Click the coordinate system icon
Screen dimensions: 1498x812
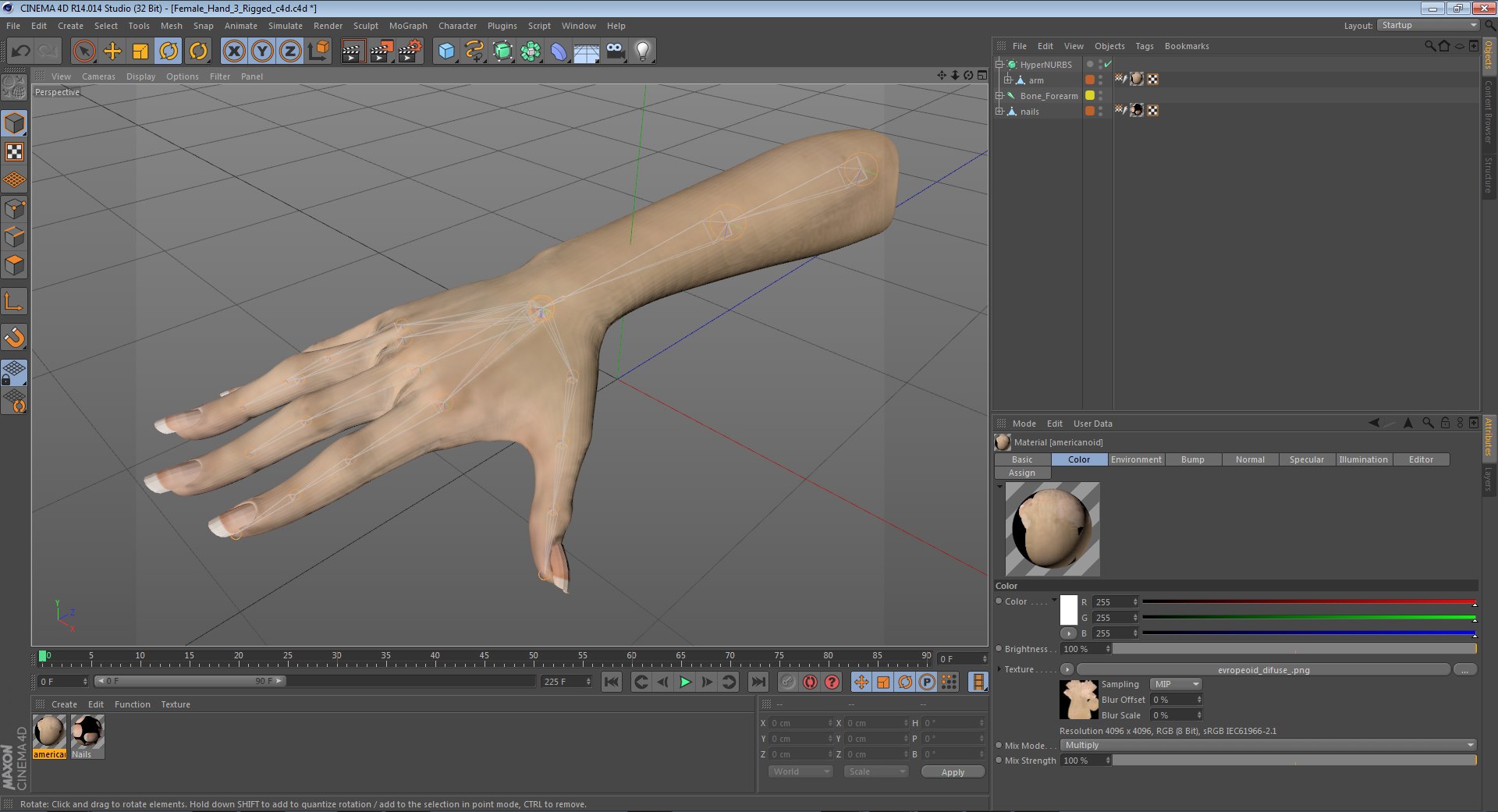coord(318,51)
